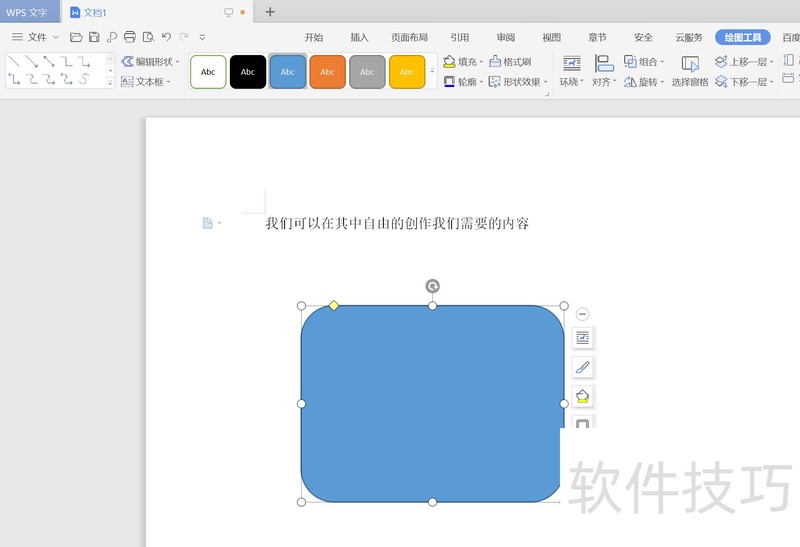Add a new document tab with plus

tap(270, 12)
